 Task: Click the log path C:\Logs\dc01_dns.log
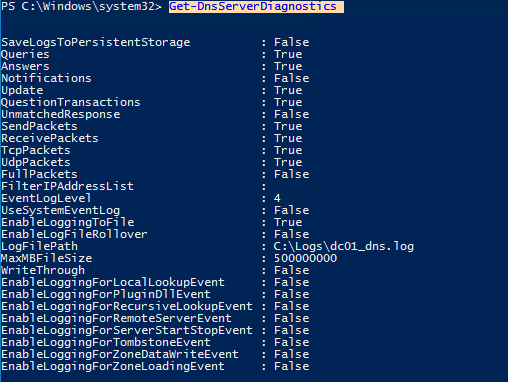[344, 247]
